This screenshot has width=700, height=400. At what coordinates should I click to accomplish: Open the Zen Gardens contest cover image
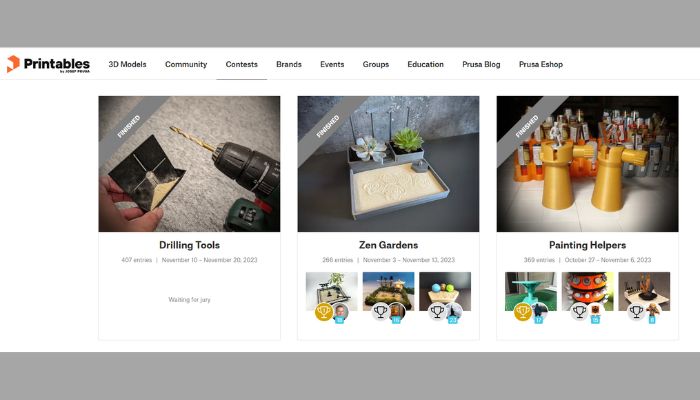click(388, 164)
